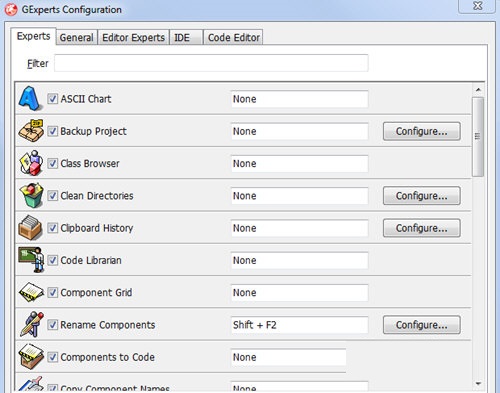Click the Components to Code box icon
The image size is (500, 393).
click(x=31, y=357)
